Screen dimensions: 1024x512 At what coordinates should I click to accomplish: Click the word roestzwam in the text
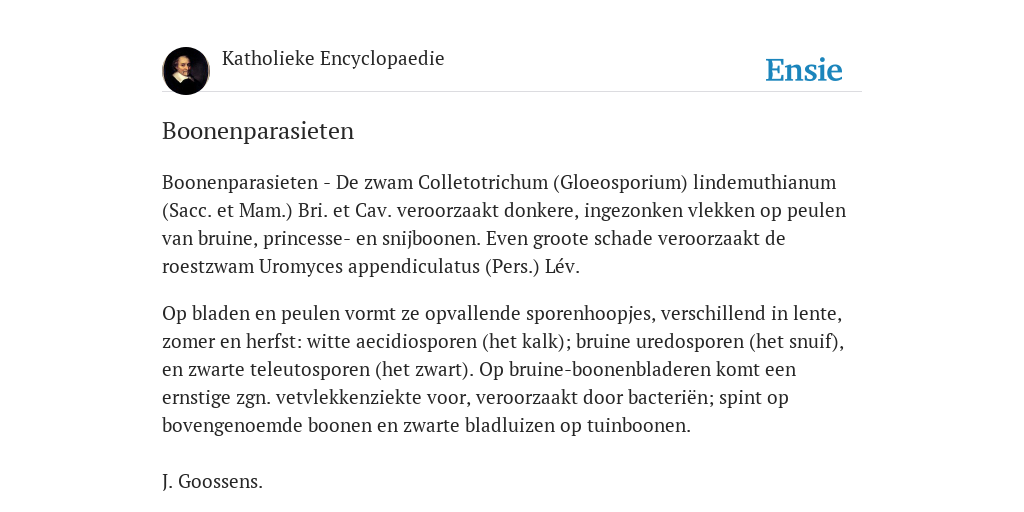(208, 267)
